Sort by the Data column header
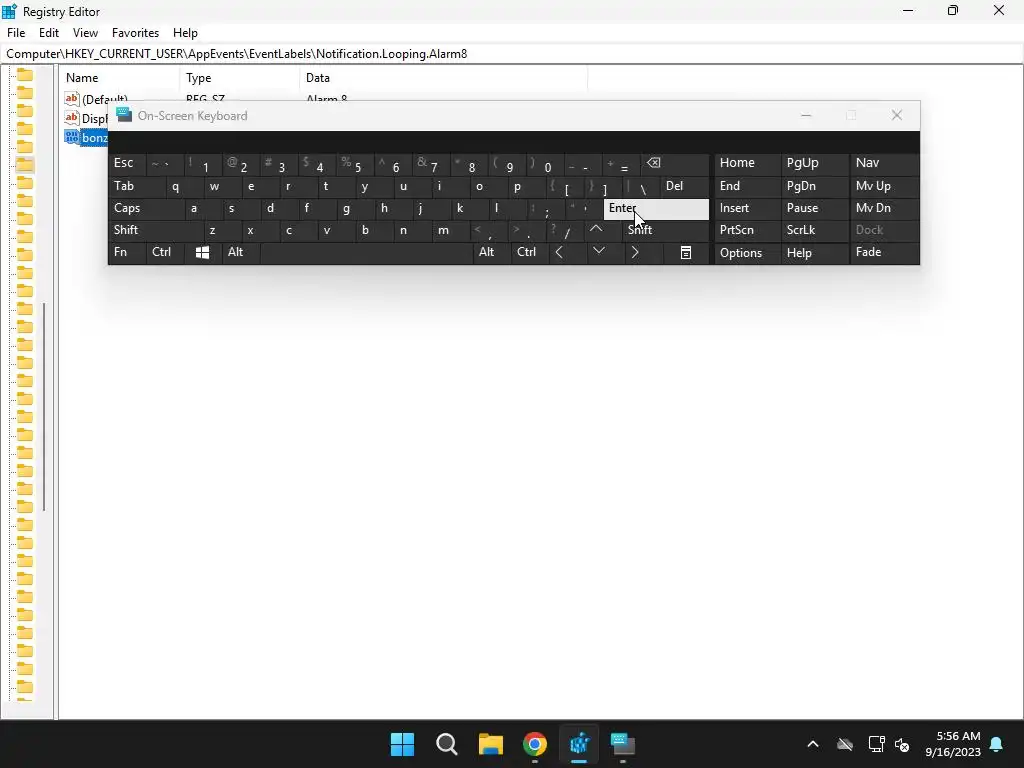 pos(443,78)
